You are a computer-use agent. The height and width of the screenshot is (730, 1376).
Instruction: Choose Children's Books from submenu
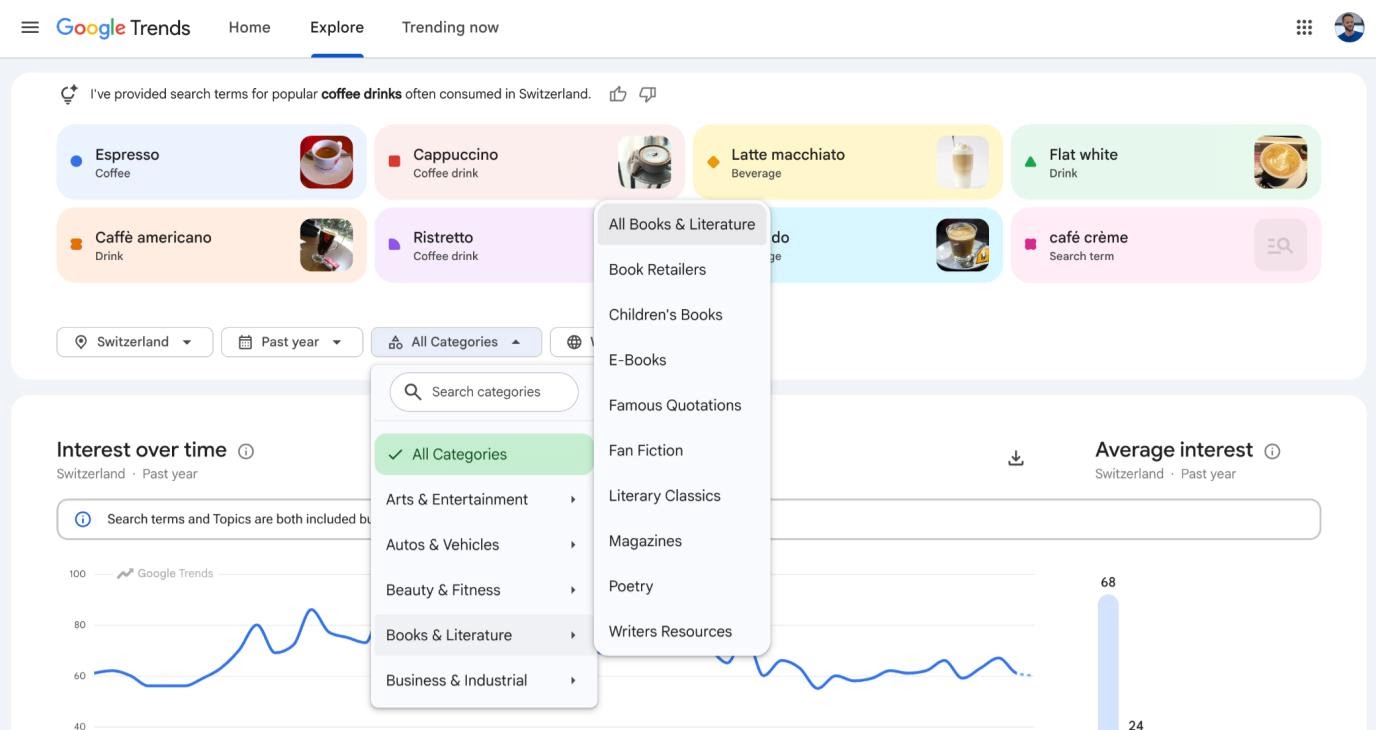click(682, 315)
